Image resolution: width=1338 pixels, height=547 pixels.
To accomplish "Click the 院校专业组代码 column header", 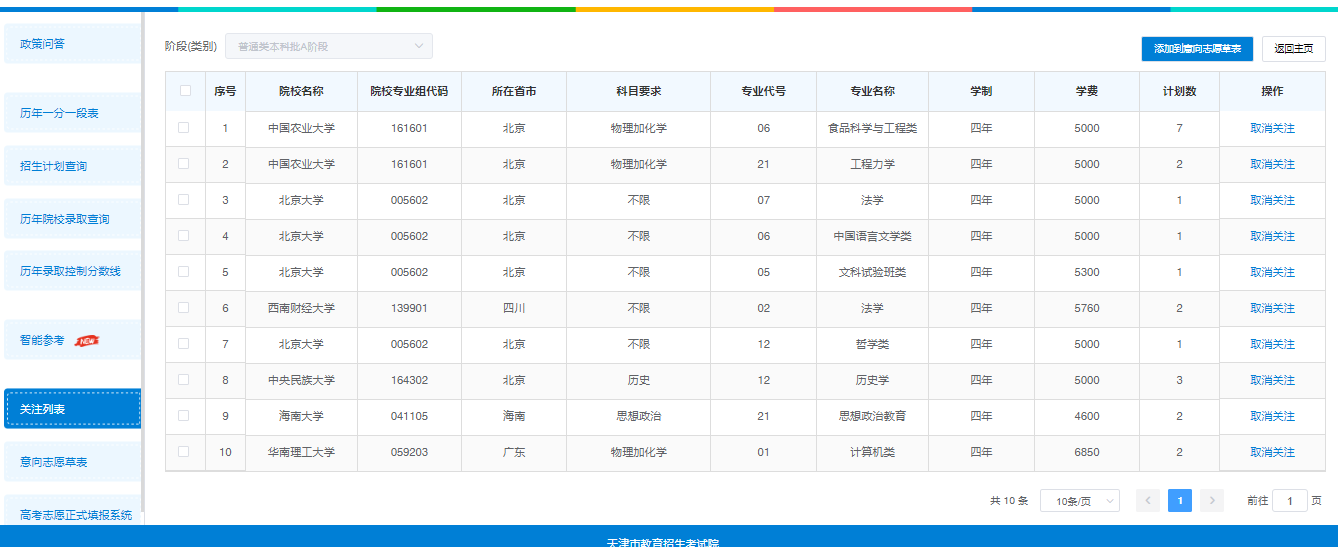I will click(409, 91).
